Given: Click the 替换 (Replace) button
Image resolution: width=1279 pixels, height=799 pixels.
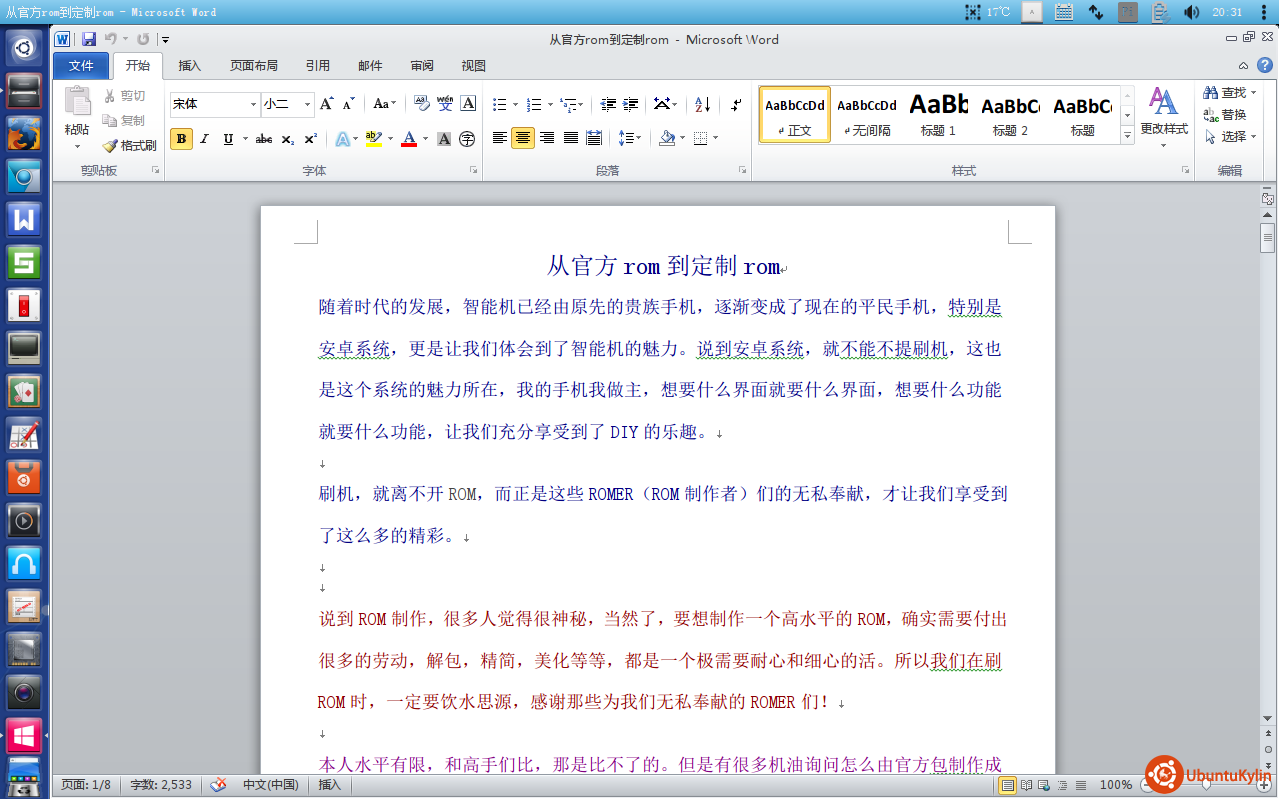Looking at the screenshot, I should pos(1226,115).
